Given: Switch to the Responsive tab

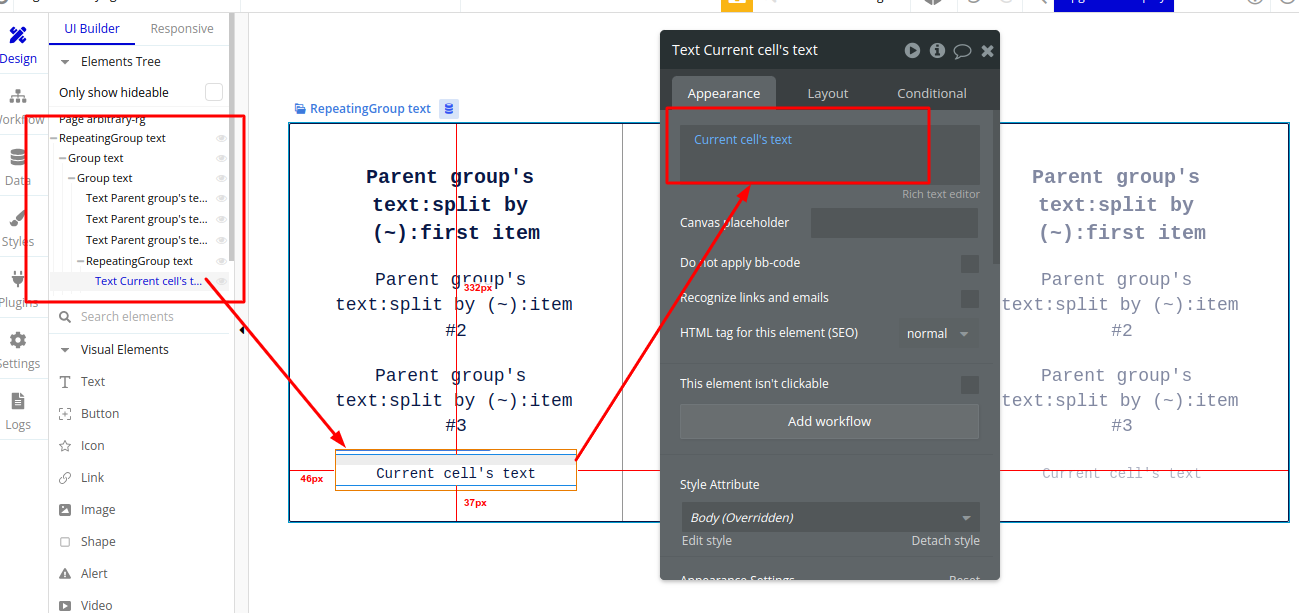Looking at the screenshot, I should point(182,29).
